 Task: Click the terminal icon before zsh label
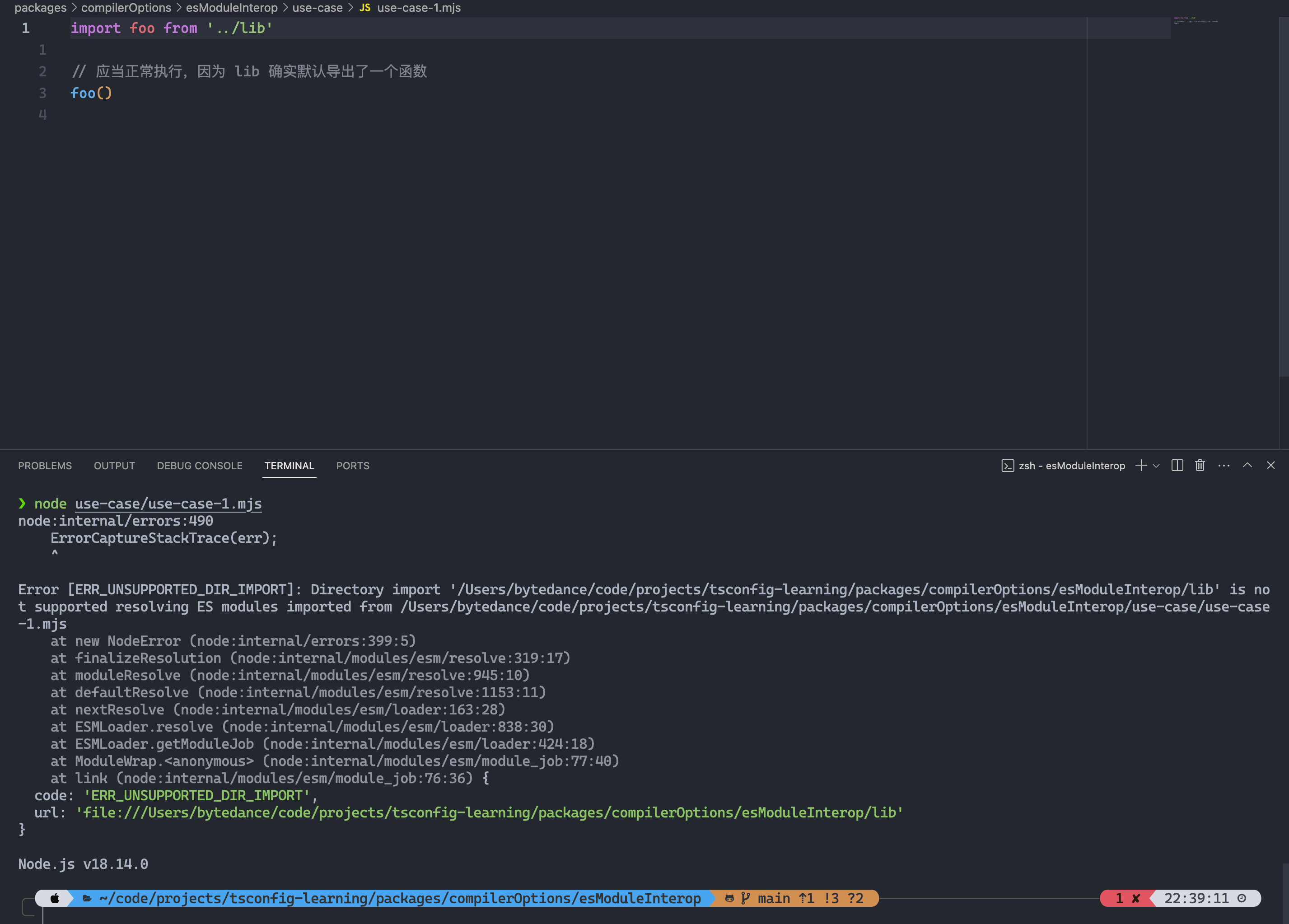tap(1007, 466)
